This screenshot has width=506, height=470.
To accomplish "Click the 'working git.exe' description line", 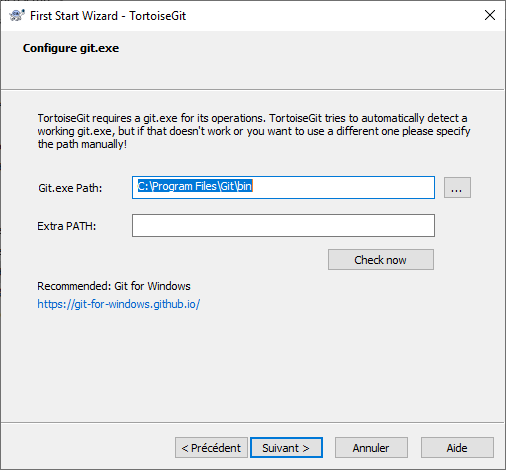I will coord(254,131).
